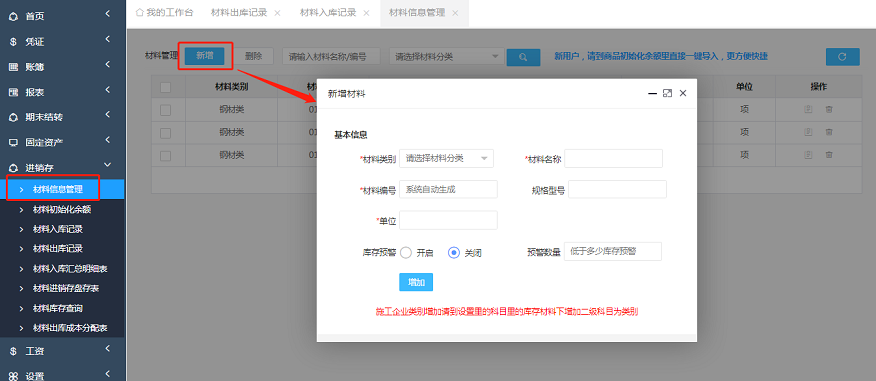Viewport: 876px width, 381px height.
Task: Expand the 首页 menu chevron
Action: pos(108,13)
